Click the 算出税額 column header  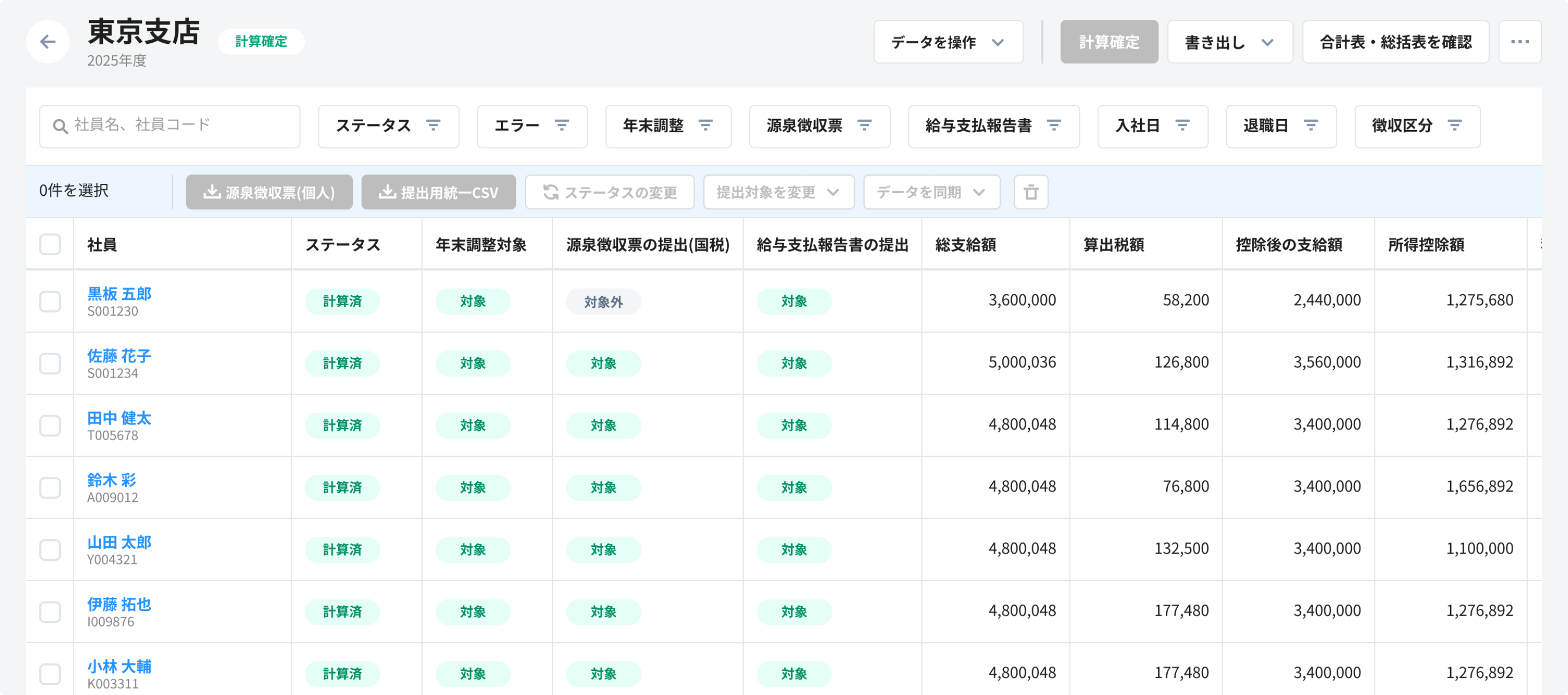1114,244
